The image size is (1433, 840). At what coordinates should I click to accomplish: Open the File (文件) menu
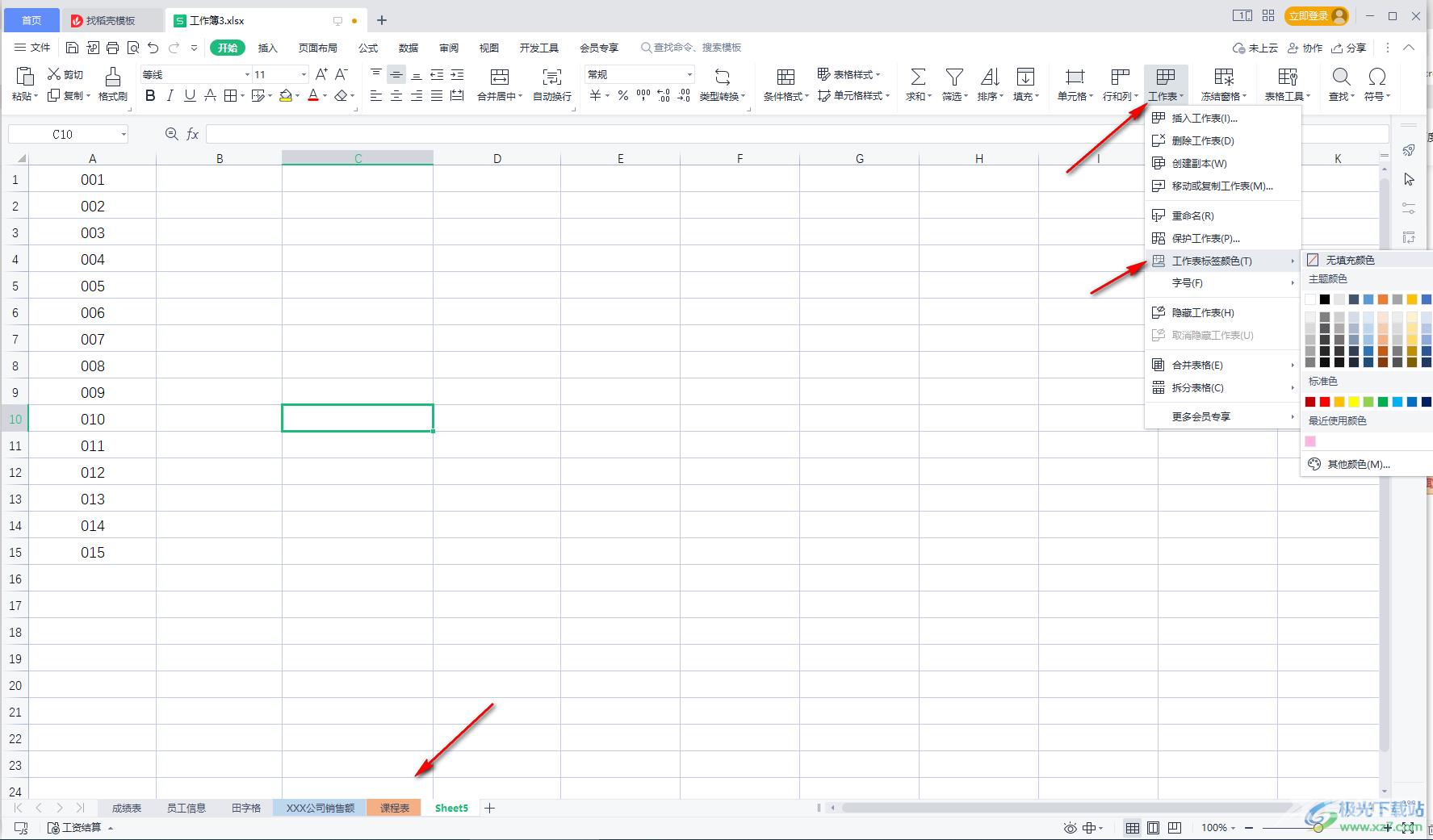pos(32,48)
